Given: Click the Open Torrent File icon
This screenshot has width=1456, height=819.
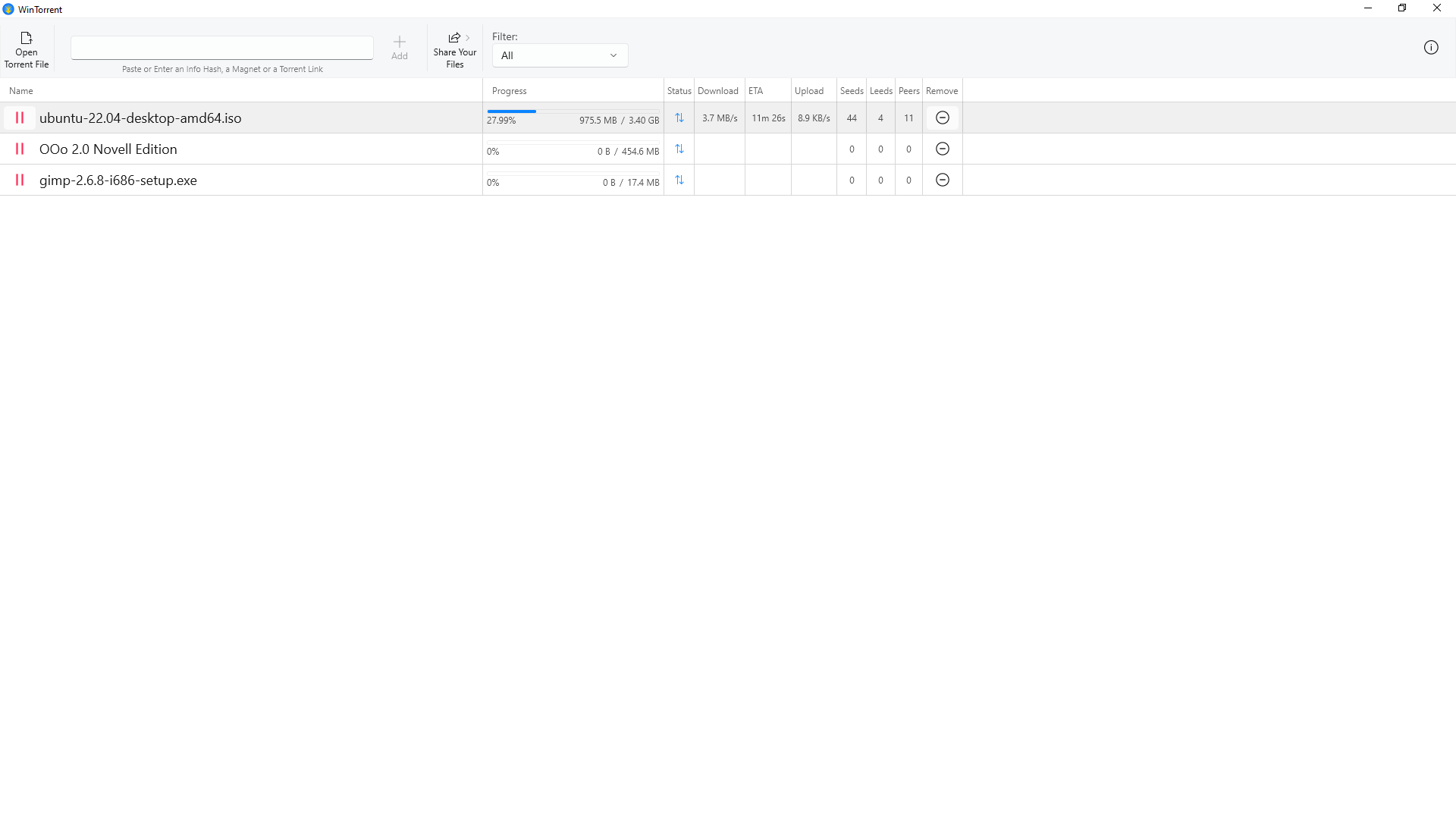Looking at the screenshot, I should coord(27,39).
